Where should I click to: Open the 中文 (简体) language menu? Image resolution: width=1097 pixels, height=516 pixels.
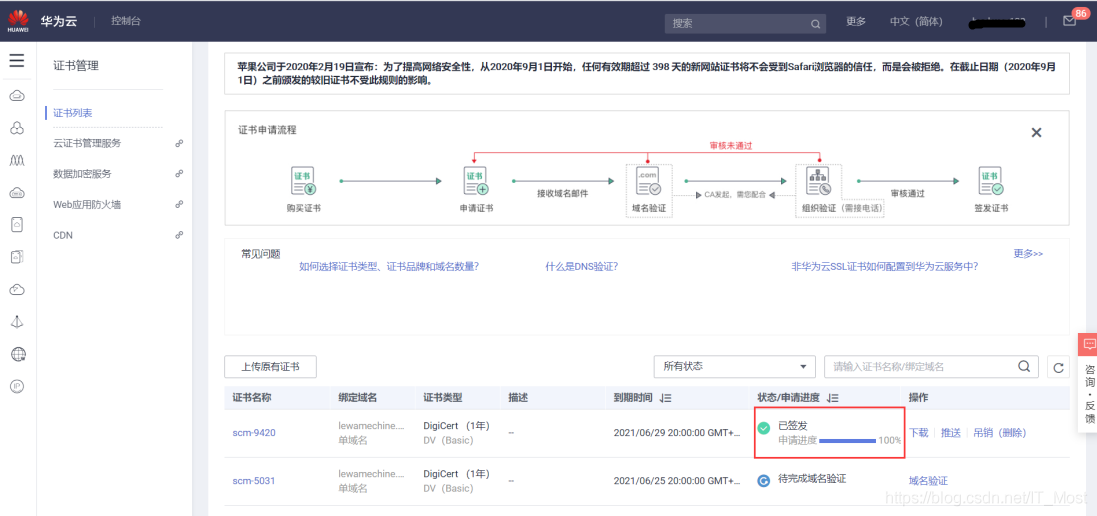pos(916,21)
